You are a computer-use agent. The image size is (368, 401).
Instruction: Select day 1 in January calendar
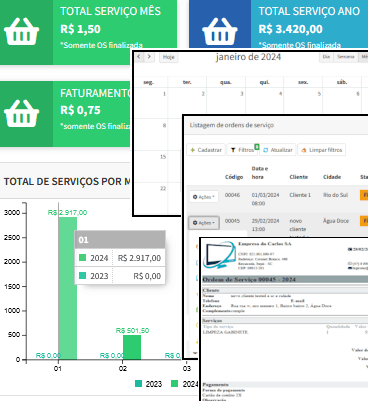[x=164, y=94]
